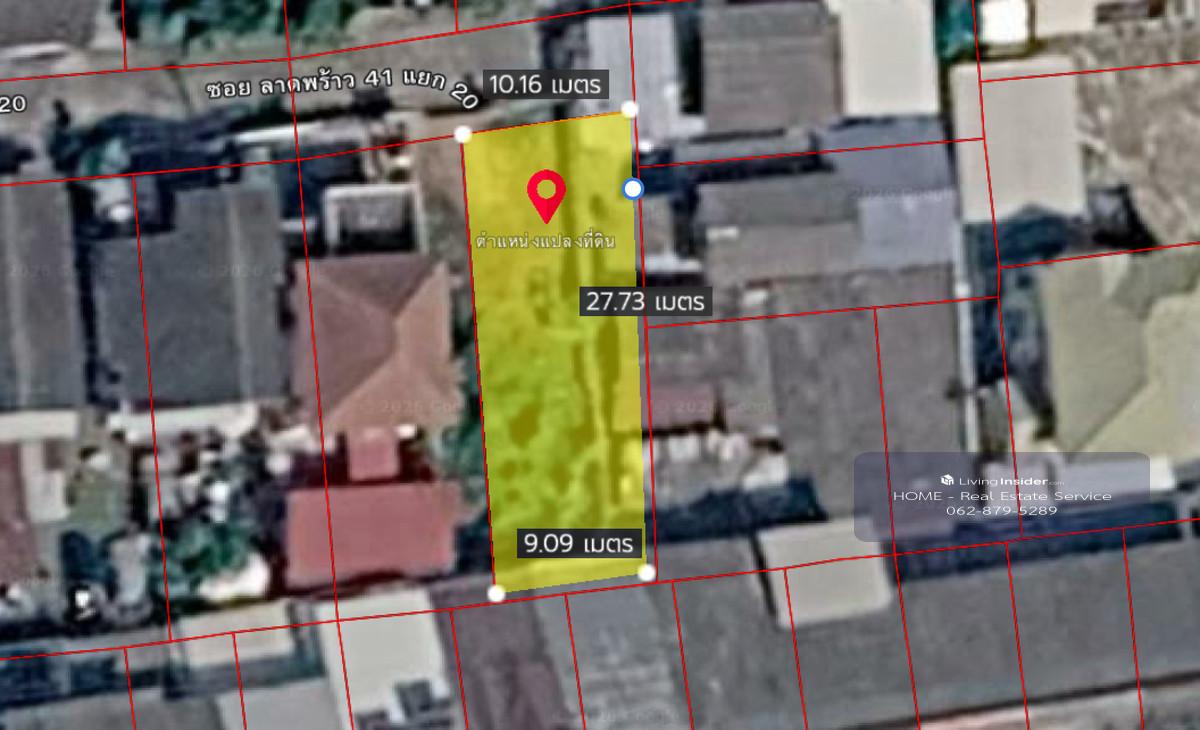
Task: Click the 9.09 เมตร measurement label
Action: 580,544
